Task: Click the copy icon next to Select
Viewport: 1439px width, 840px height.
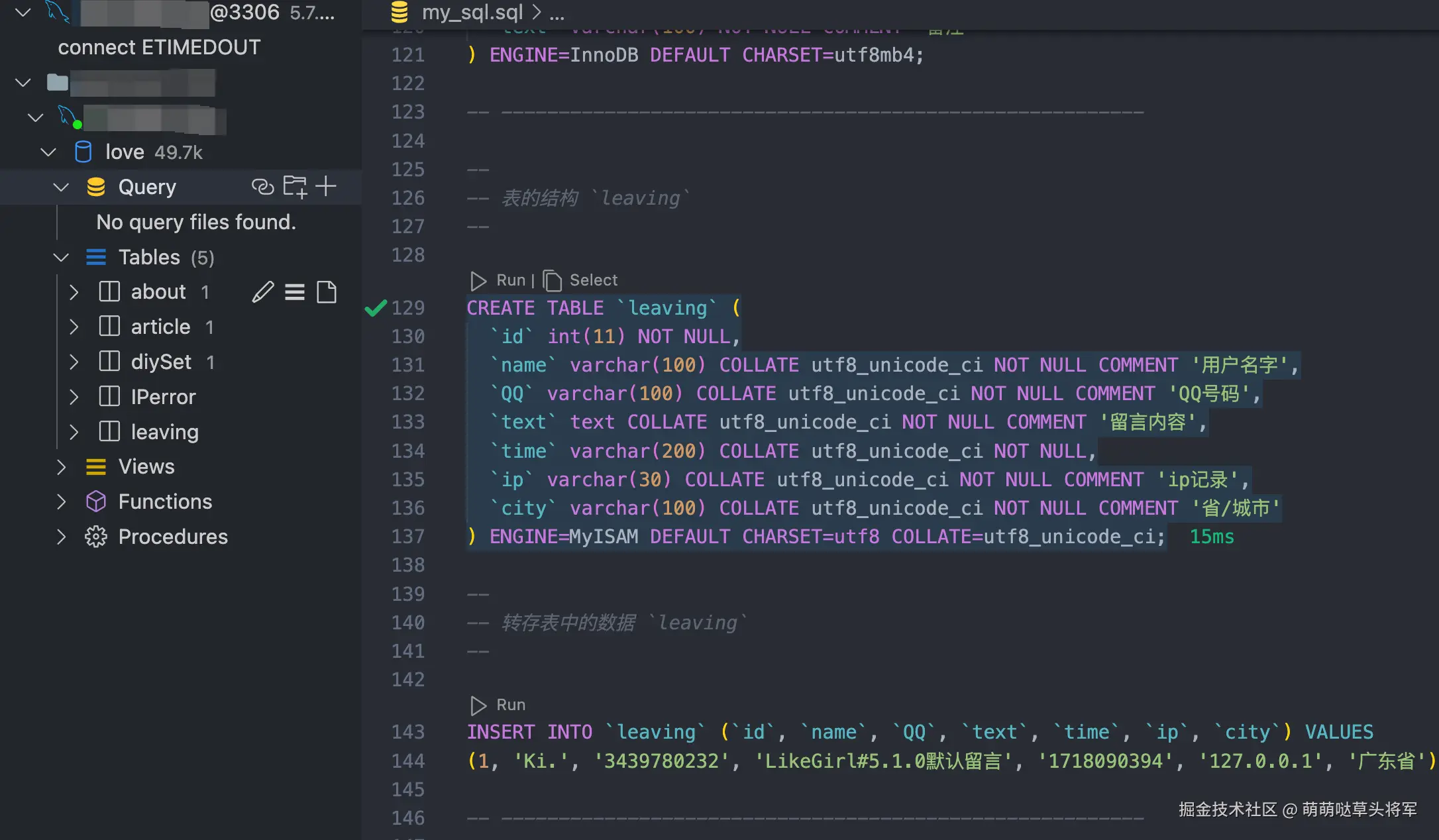Action: tap(552, 280)
